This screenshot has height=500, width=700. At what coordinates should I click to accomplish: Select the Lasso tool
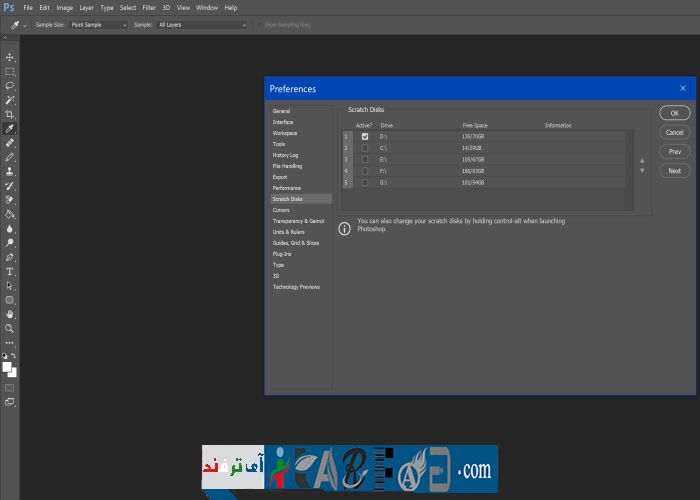click(x=10, y=86)
